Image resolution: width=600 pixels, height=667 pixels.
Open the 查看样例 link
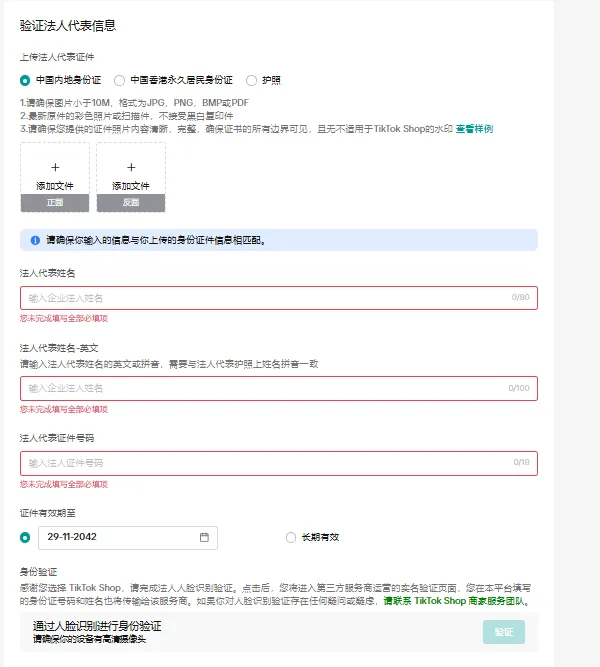(474, 129)
